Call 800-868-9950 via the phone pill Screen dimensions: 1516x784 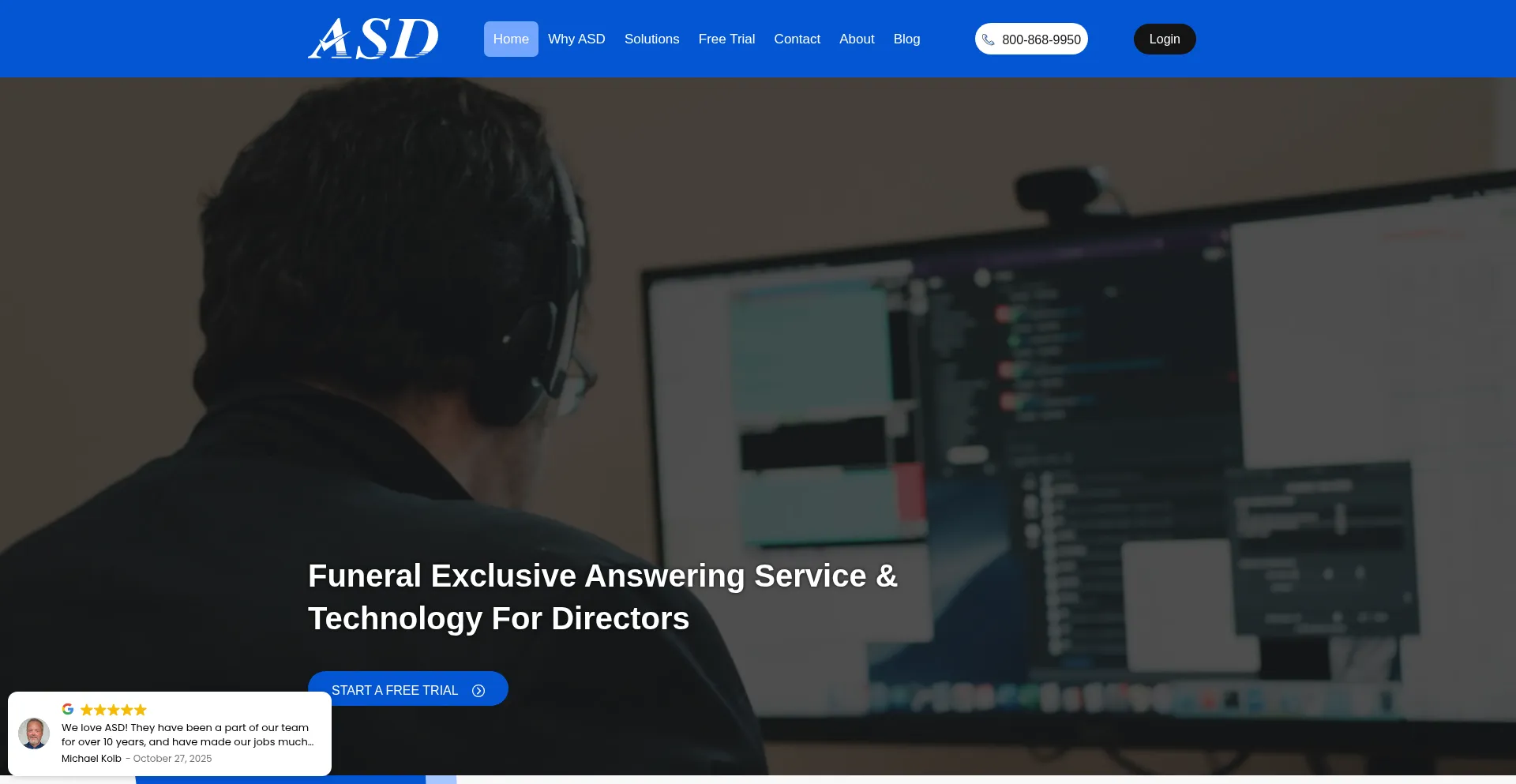(x=1031, y=39)
